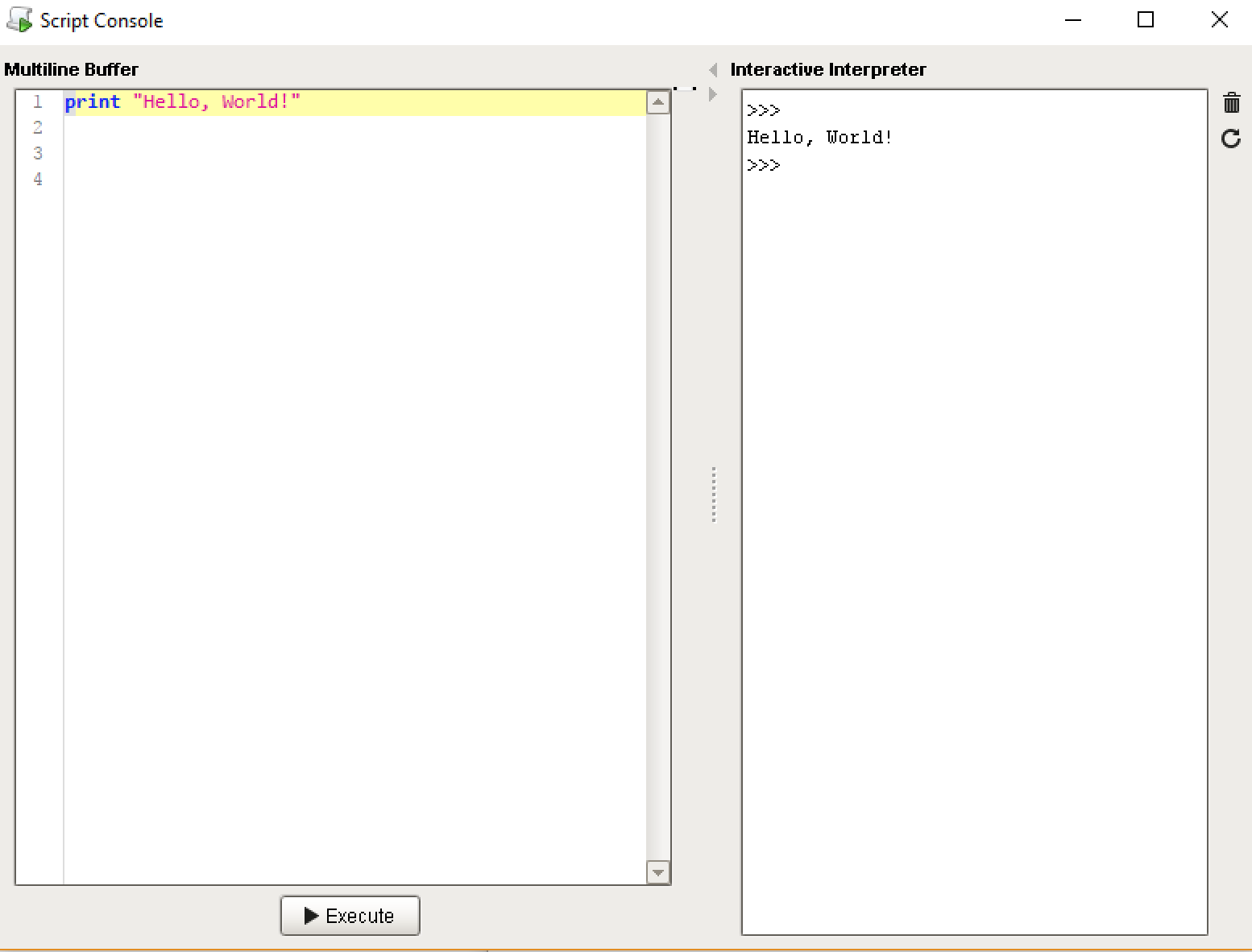The image size is (1252, 952).
Task: Reset the interpreter using the circular arrow icon
Action: click(1231, 139)
